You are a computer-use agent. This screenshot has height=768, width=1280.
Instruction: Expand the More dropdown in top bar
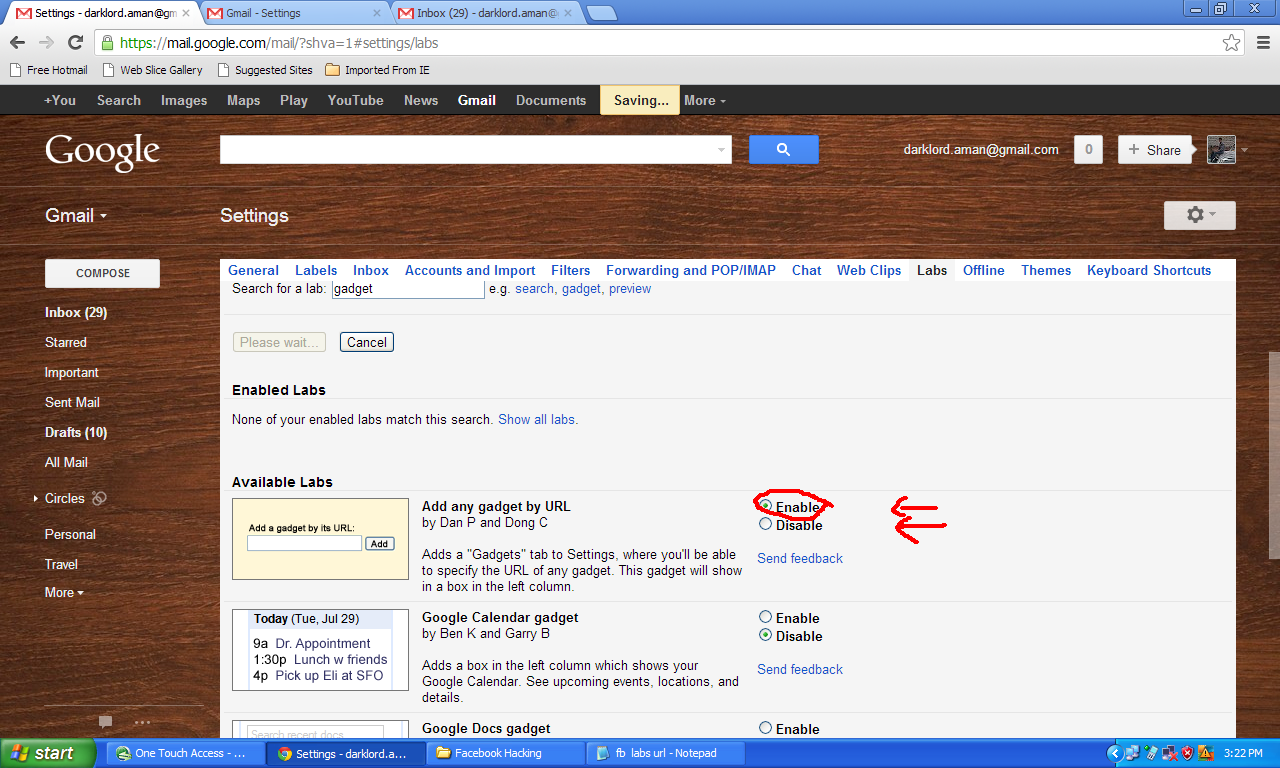(705, 100)
